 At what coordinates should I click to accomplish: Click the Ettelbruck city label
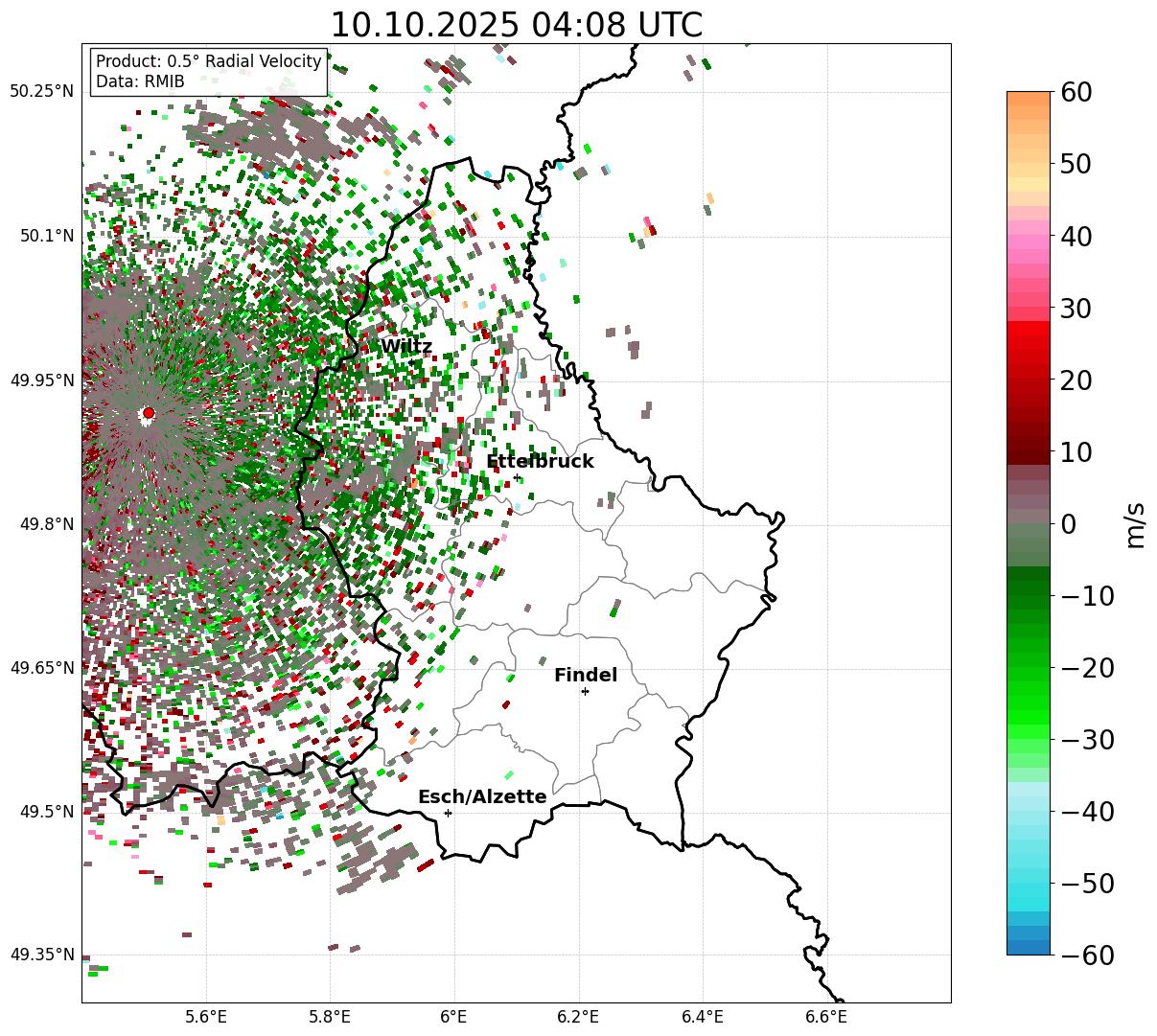tap(540, 461)
